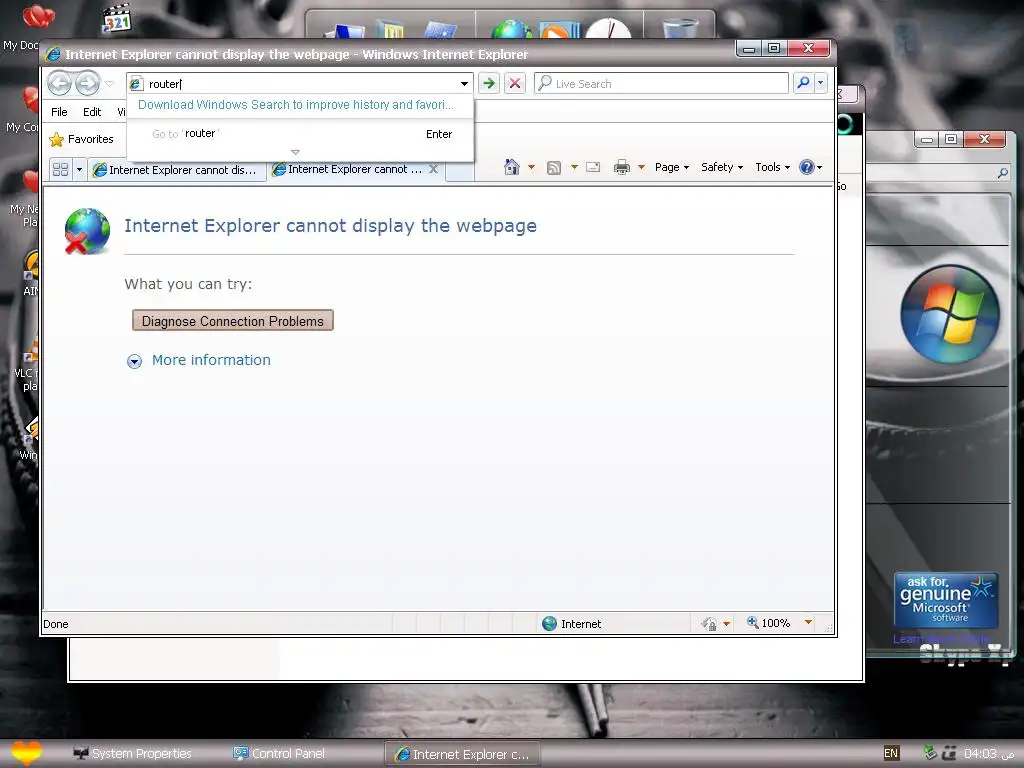Click the More information link text
This screenshot has width=1024, height=768.
coord(211,360)
